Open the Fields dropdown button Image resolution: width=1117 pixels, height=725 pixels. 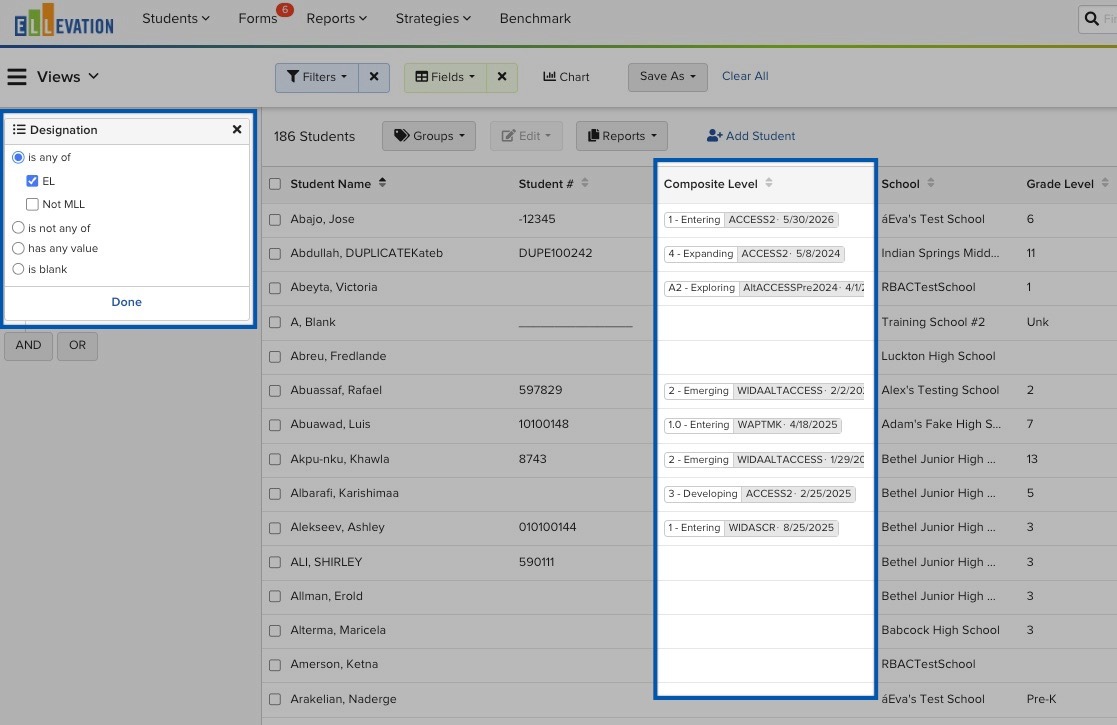445,77
